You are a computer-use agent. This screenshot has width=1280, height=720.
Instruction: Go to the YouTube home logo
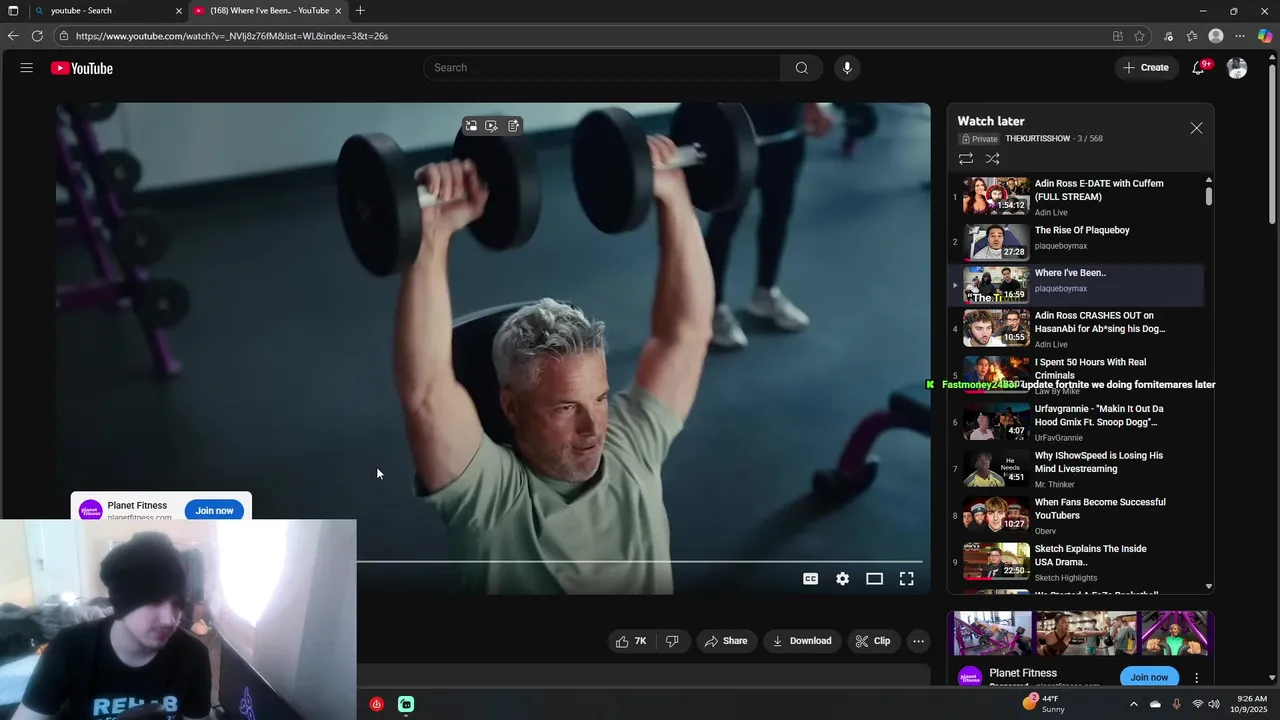point(82,68)
